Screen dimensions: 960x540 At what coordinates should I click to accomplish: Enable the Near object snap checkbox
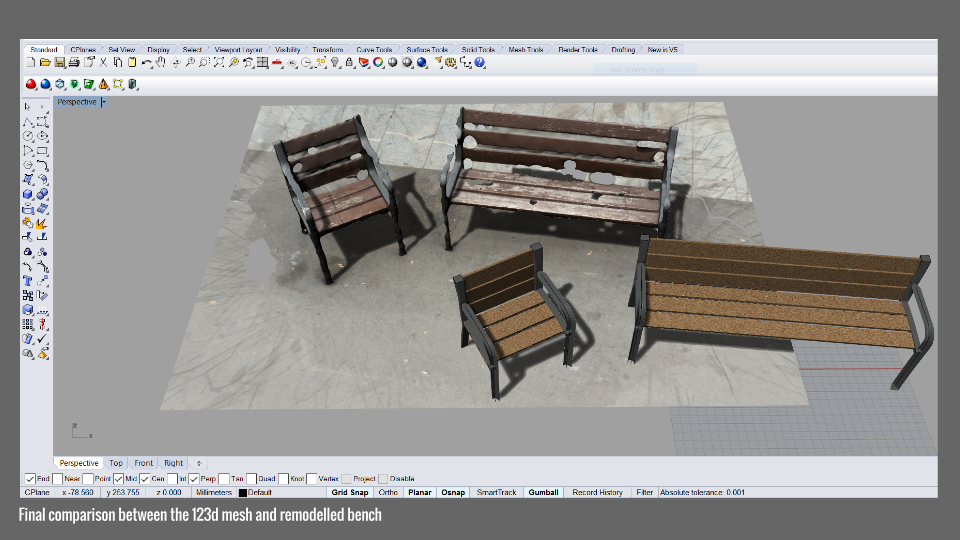pos(56,479)
